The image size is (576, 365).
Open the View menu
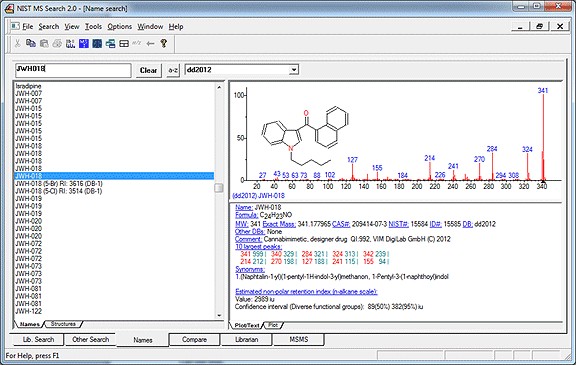pyautogui.click(x=72, y=27)
